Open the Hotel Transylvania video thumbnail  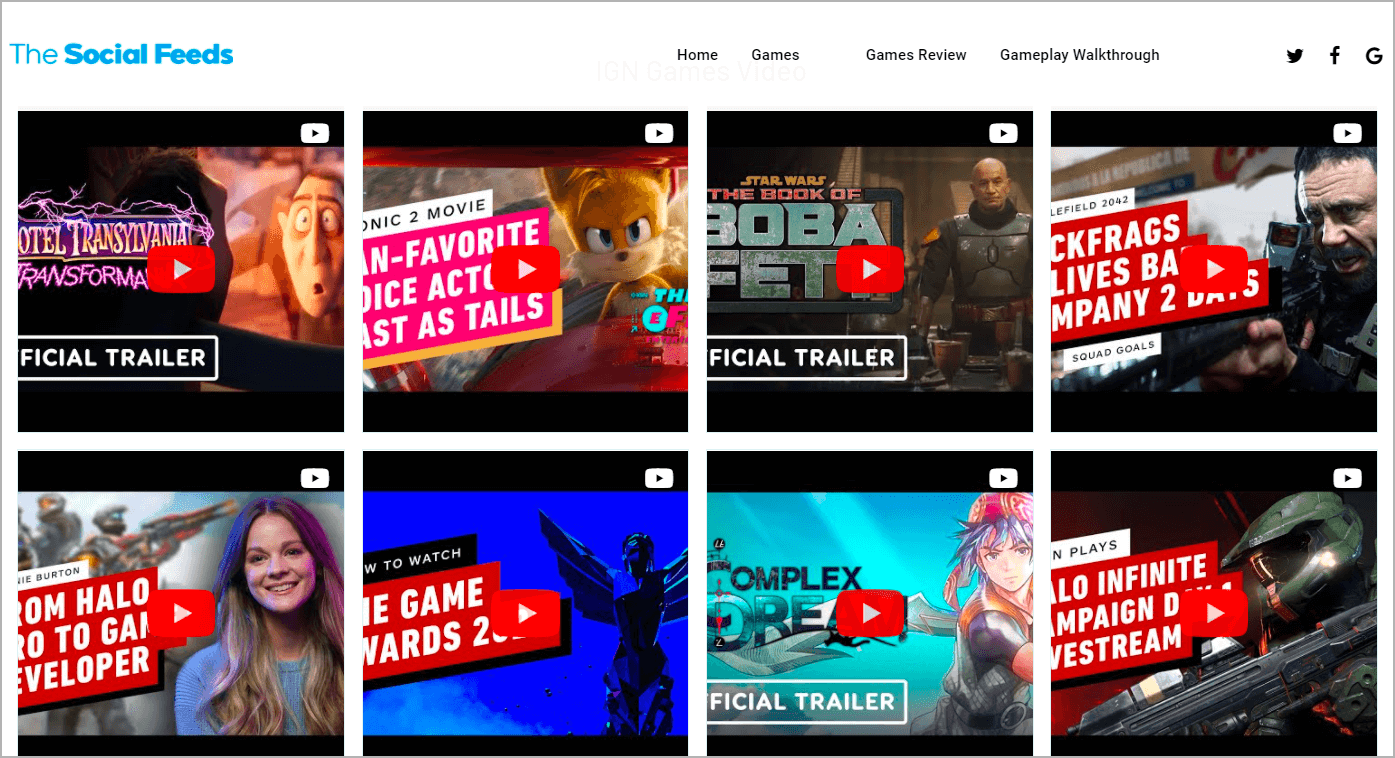(x=181, y=271)
